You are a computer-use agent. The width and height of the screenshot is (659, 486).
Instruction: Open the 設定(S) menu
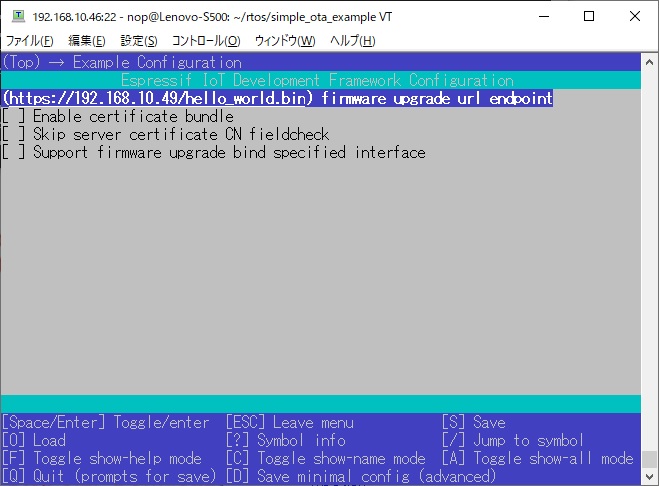click(139, 41)
